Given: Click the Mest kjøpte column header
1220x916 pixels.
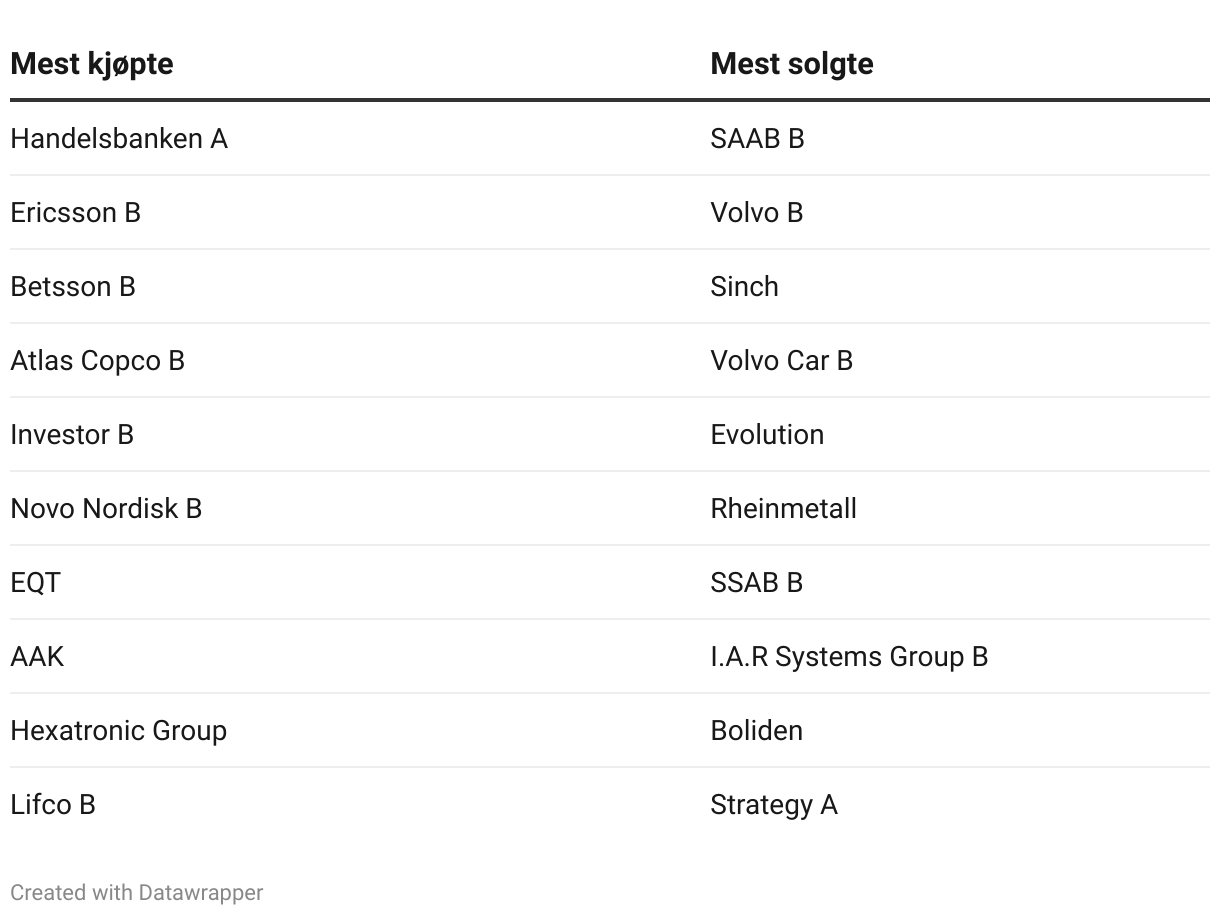Looking at the screenshot, I should 92,64.
